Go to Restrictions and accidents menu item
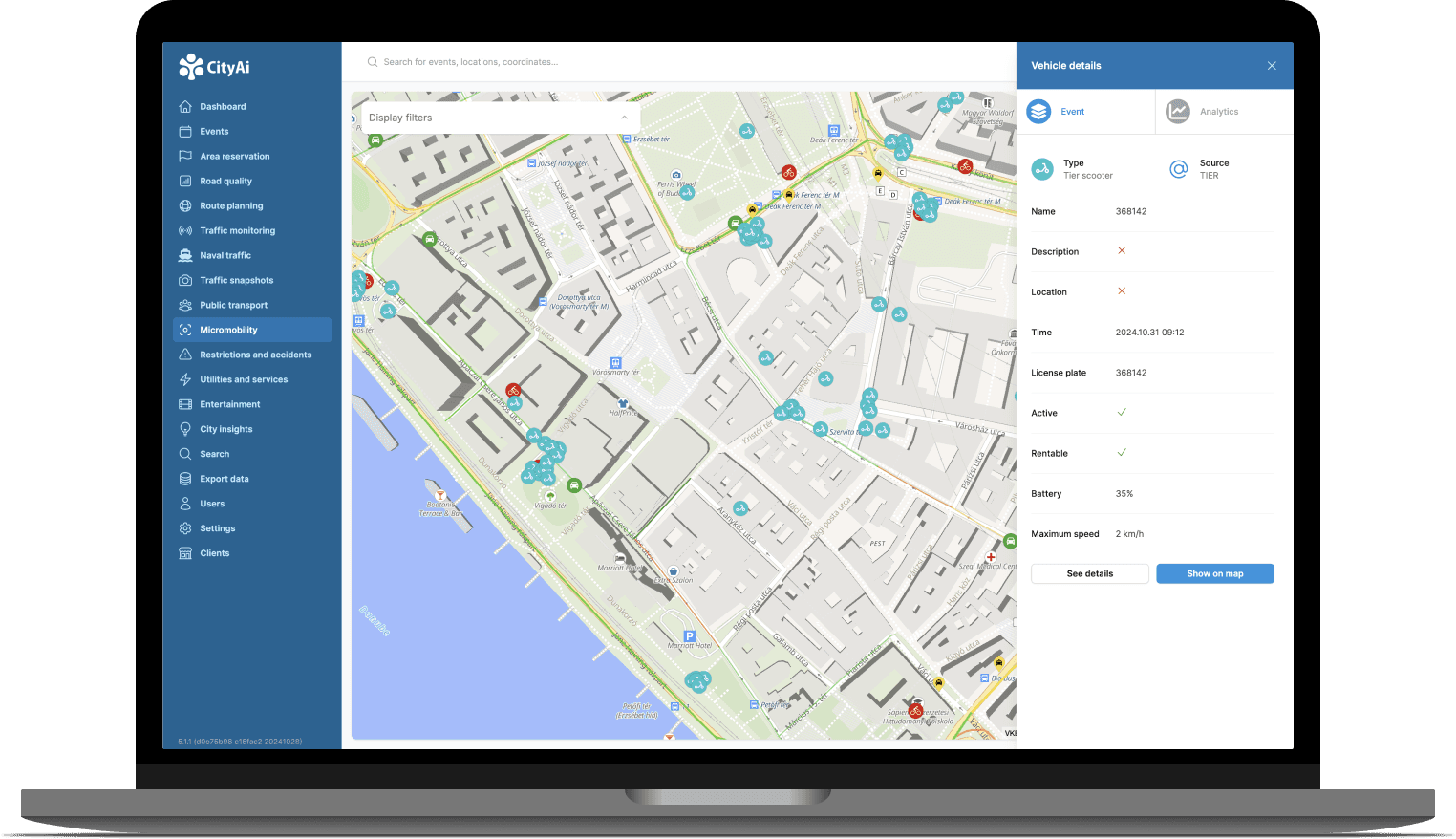The image size is (1456, 839). pyautogui.click(x=255, y=355)
